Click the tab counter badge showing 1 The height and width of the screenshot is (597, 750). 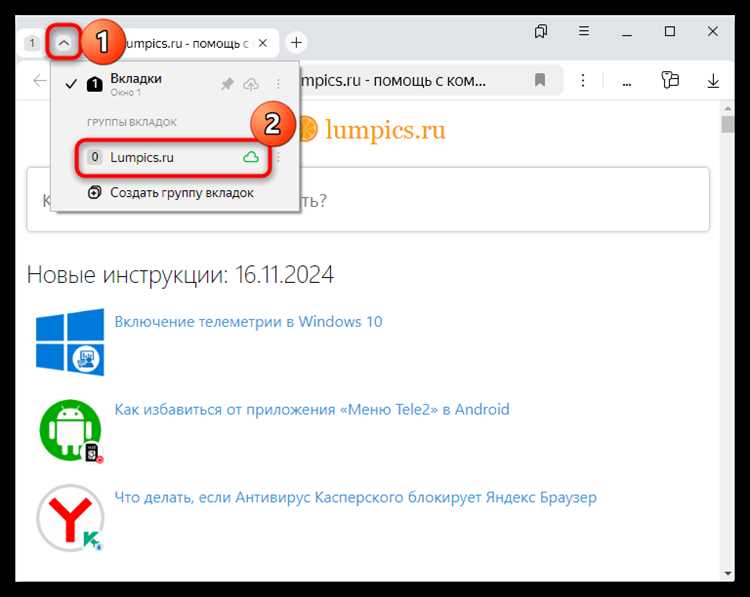click(x=32, y=43)
